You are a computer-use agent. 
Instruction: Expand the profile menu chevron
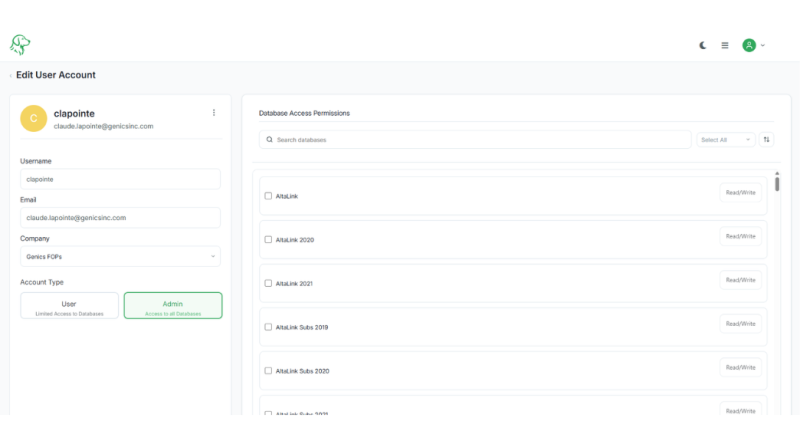click(763, 45)
